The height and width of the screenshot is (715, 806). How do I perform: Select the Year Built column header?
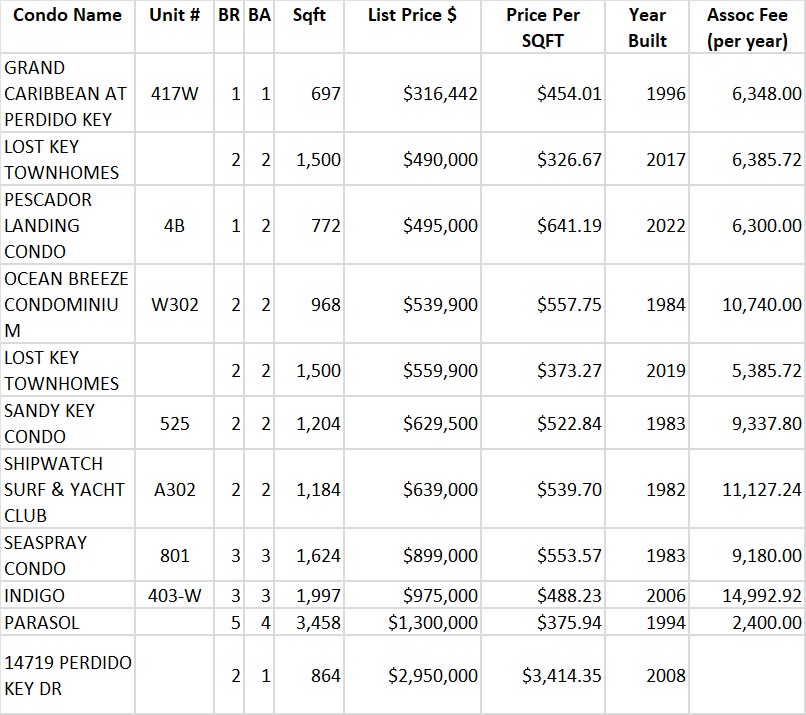[x=647, y=28]
